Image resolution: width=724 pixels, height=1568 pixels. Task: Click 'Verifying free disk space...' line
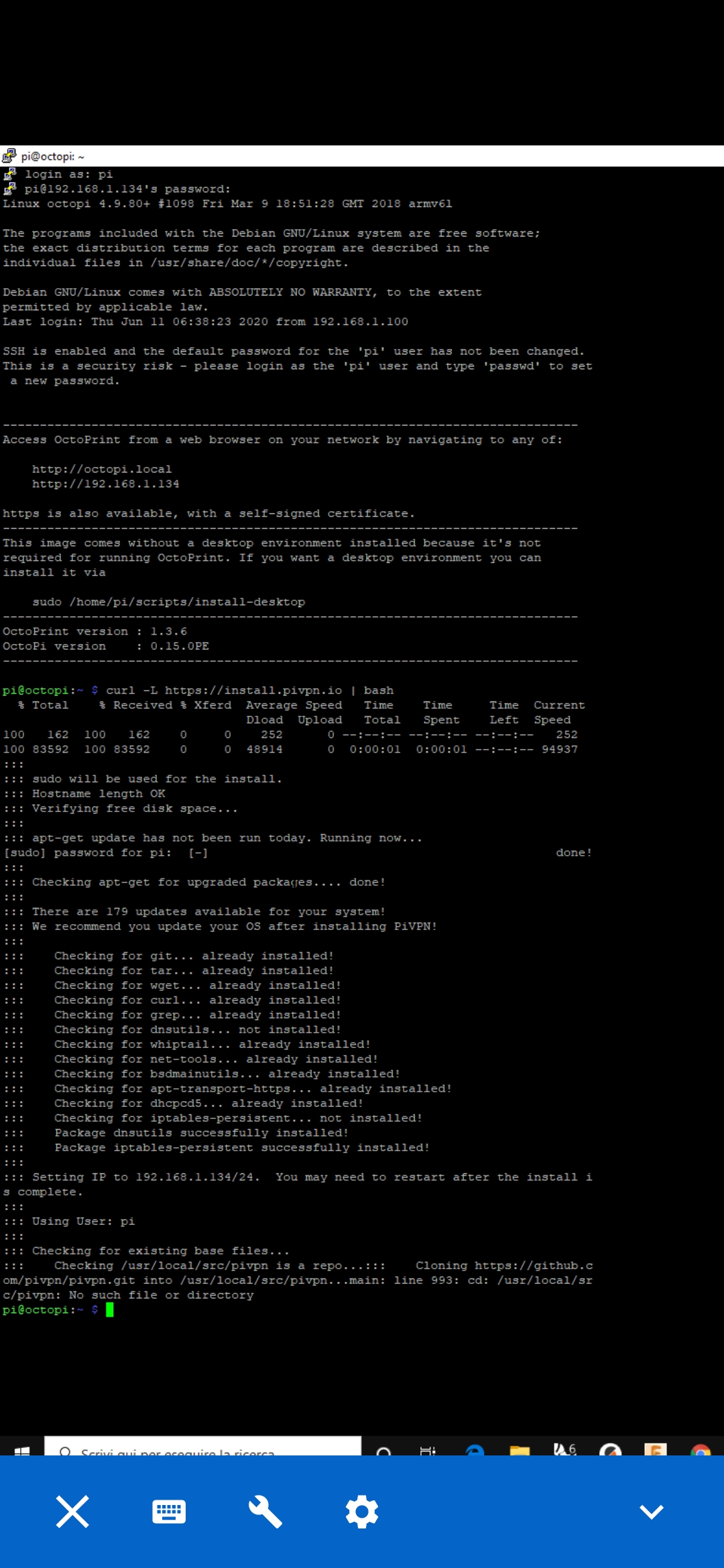pos(135,808)
